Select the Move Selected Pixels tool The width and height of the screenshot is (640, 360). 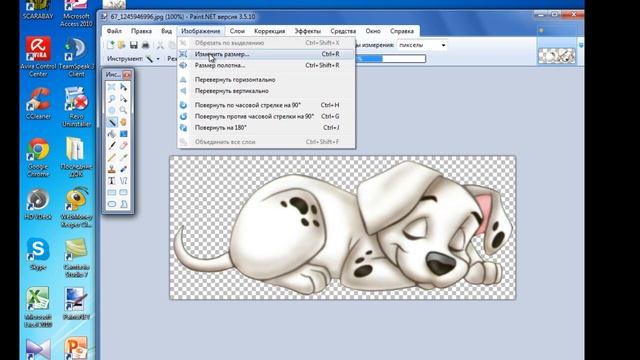123,87
